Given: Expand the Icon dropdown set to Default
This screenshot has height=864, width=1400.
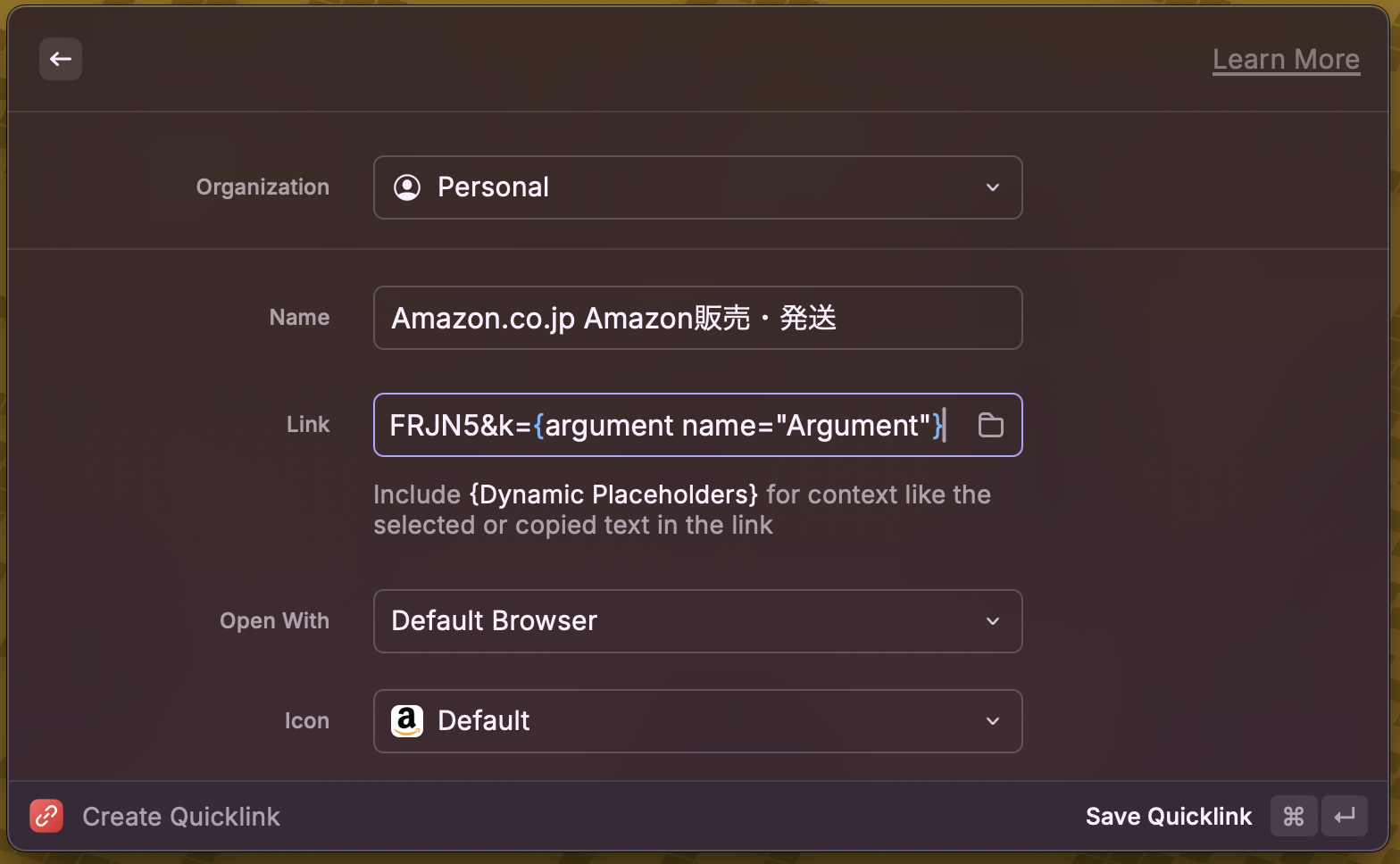Looking at the screenshot, I should (x=698, y=721).
